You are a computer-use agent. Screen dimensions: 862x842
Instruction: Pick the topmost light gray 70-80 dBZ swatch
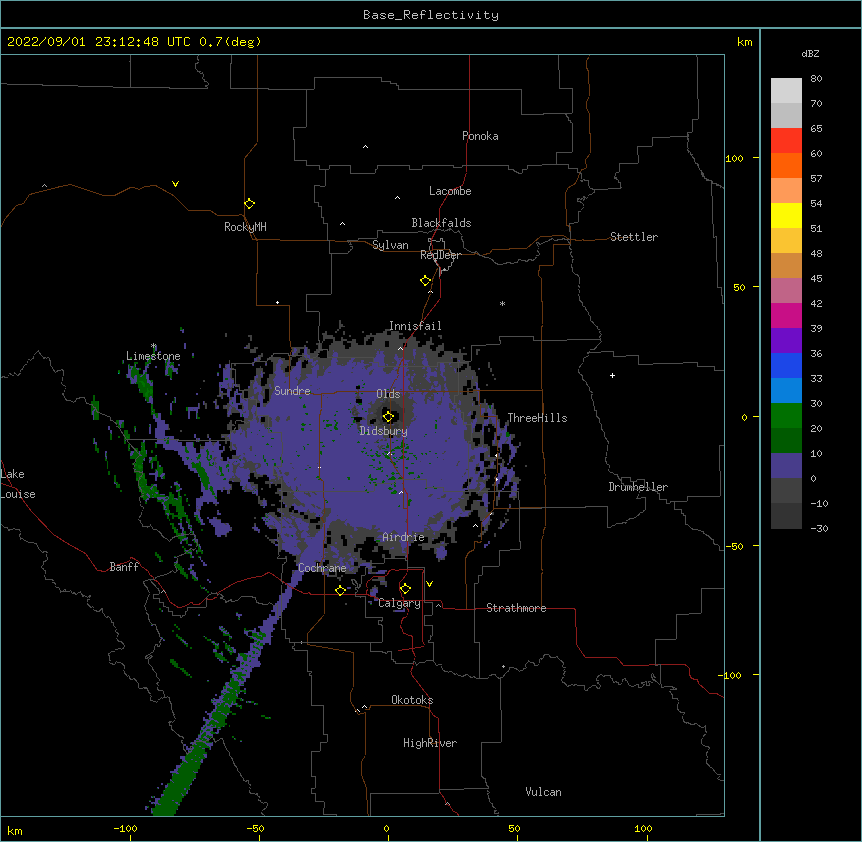click(x=786, y=90)
